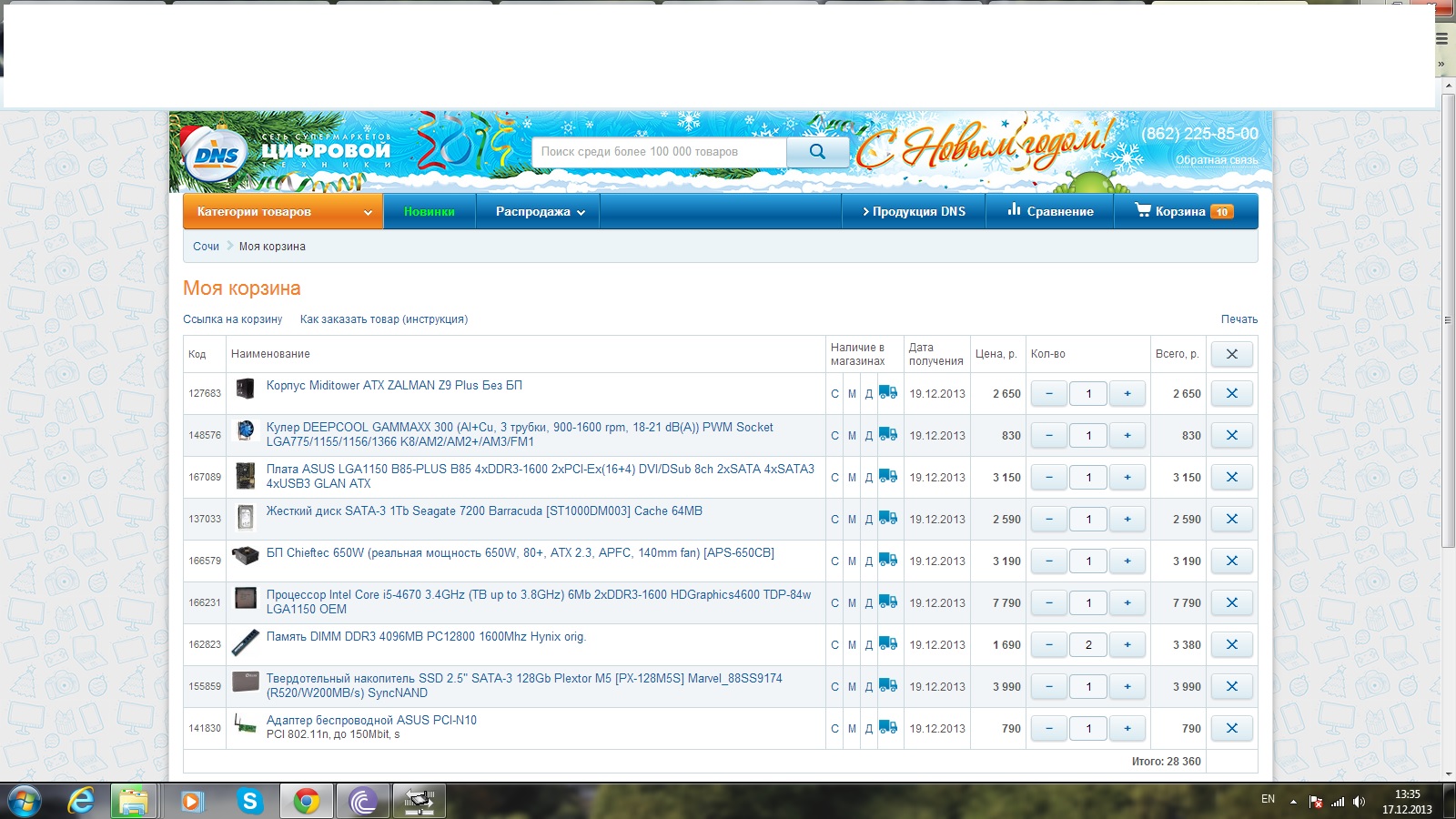Clear entire cart with header X button
The height and width of the screenshot is (819, 1456).
pyautogui.click(x=1231, y=354)
